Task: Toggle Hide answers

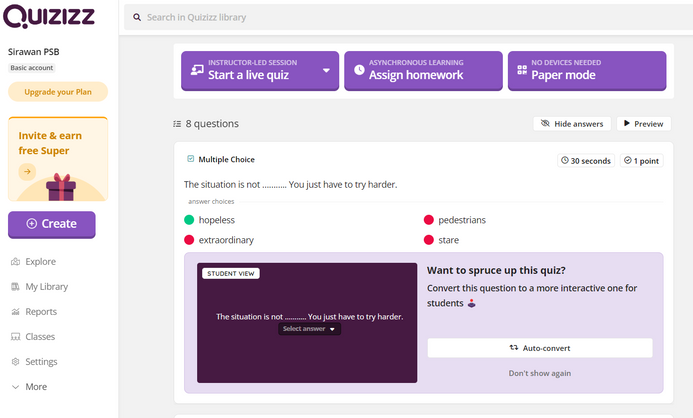Action: click(x=571, y=124)
